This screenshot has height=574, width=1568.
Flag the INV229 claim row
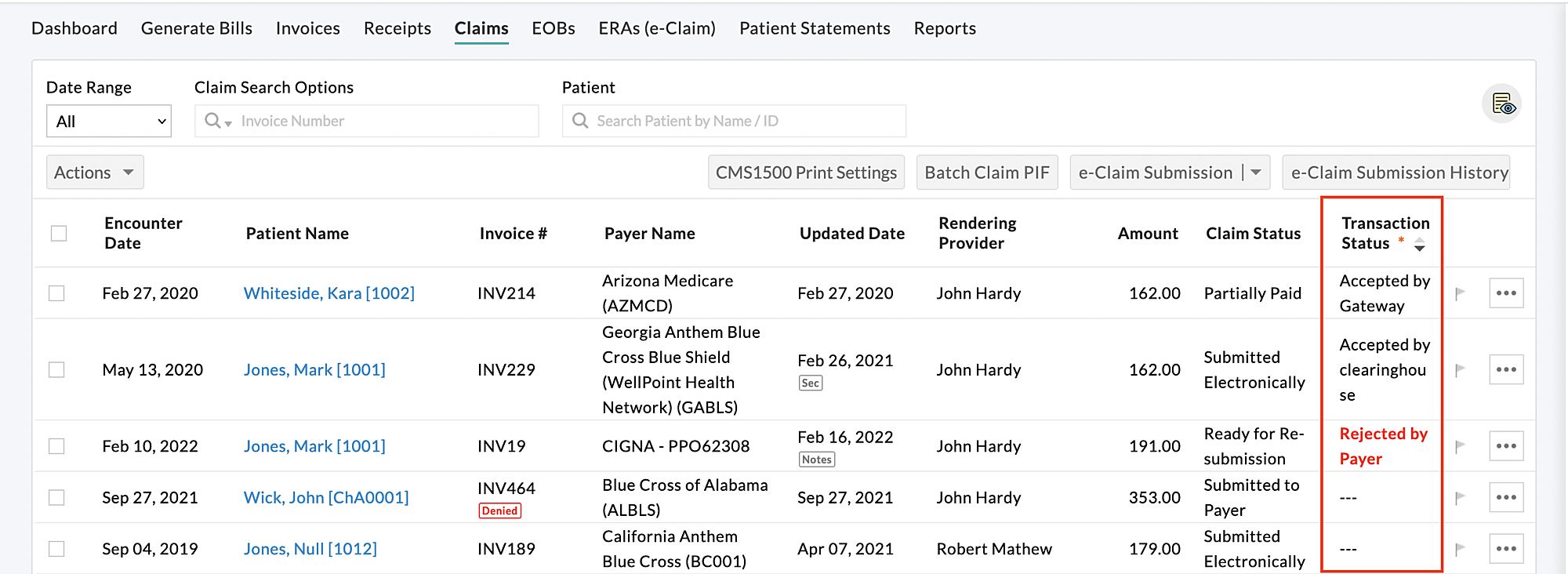coord(1460,370)
